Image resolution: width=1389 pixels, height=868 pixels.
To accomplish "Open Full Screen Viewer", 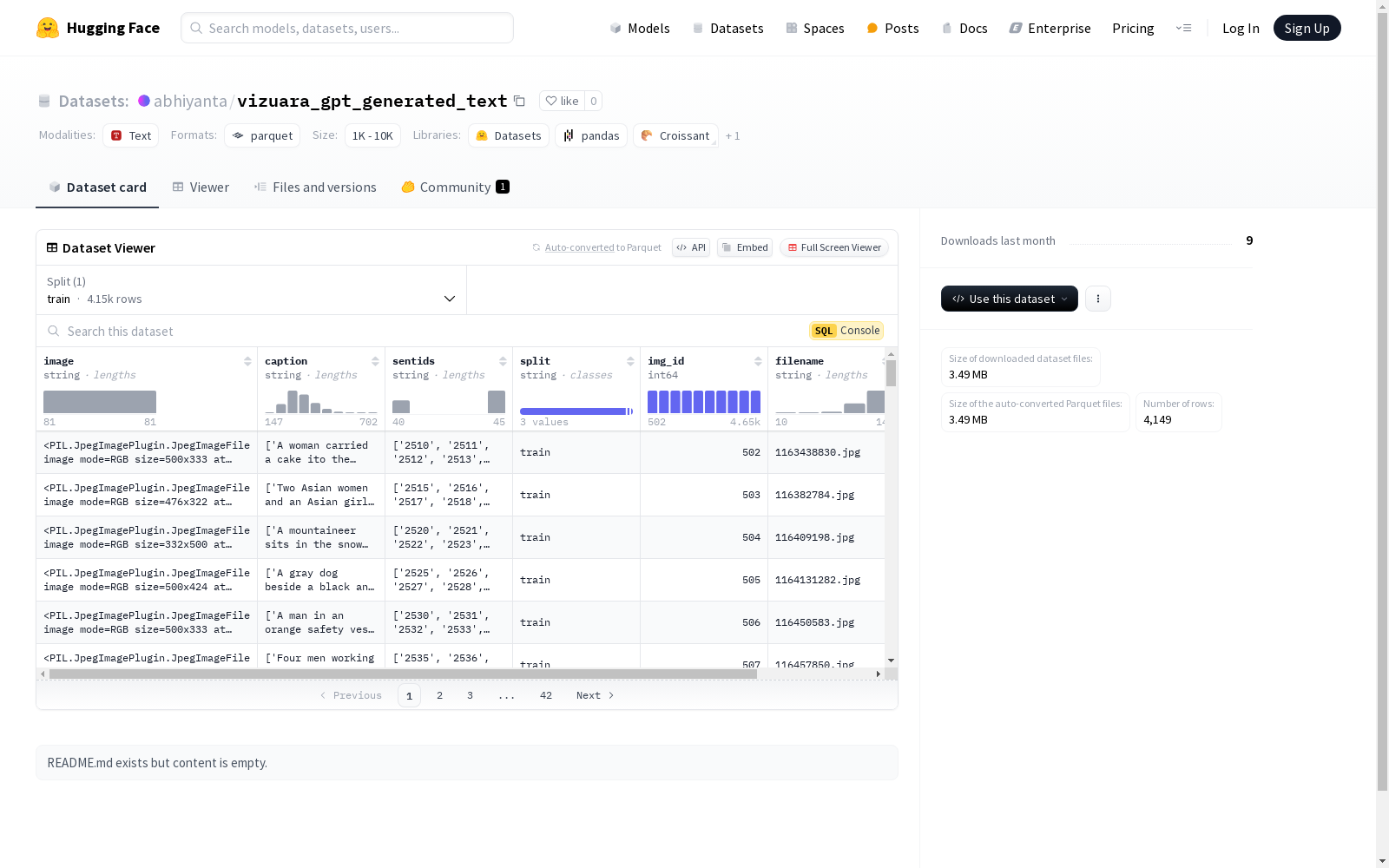I will pyautogui.click(x=834, y=247).
